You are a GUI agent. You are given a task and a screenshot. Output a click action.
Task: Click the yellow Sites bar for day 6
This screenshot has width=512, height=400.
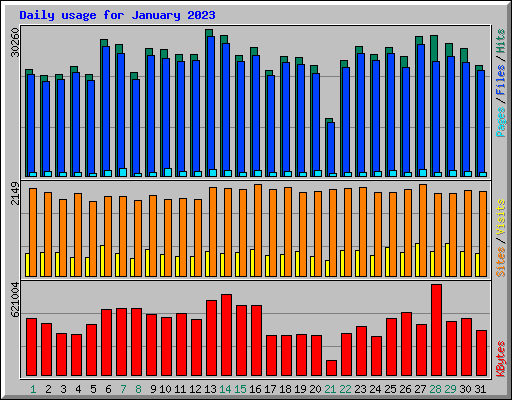[102, 261]
